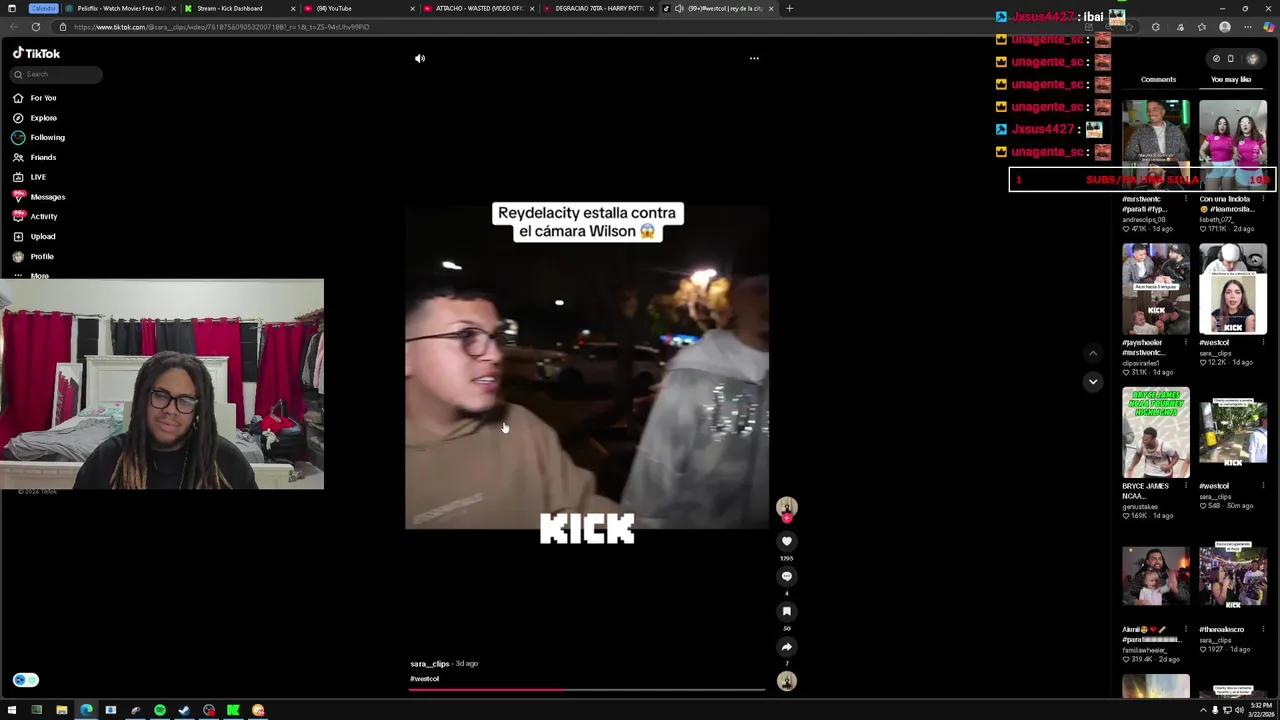Open options for the BRYCE JAMES NCAA video
The height and width of the screenshot is (720, 1280).
[x=1186, y=486]
